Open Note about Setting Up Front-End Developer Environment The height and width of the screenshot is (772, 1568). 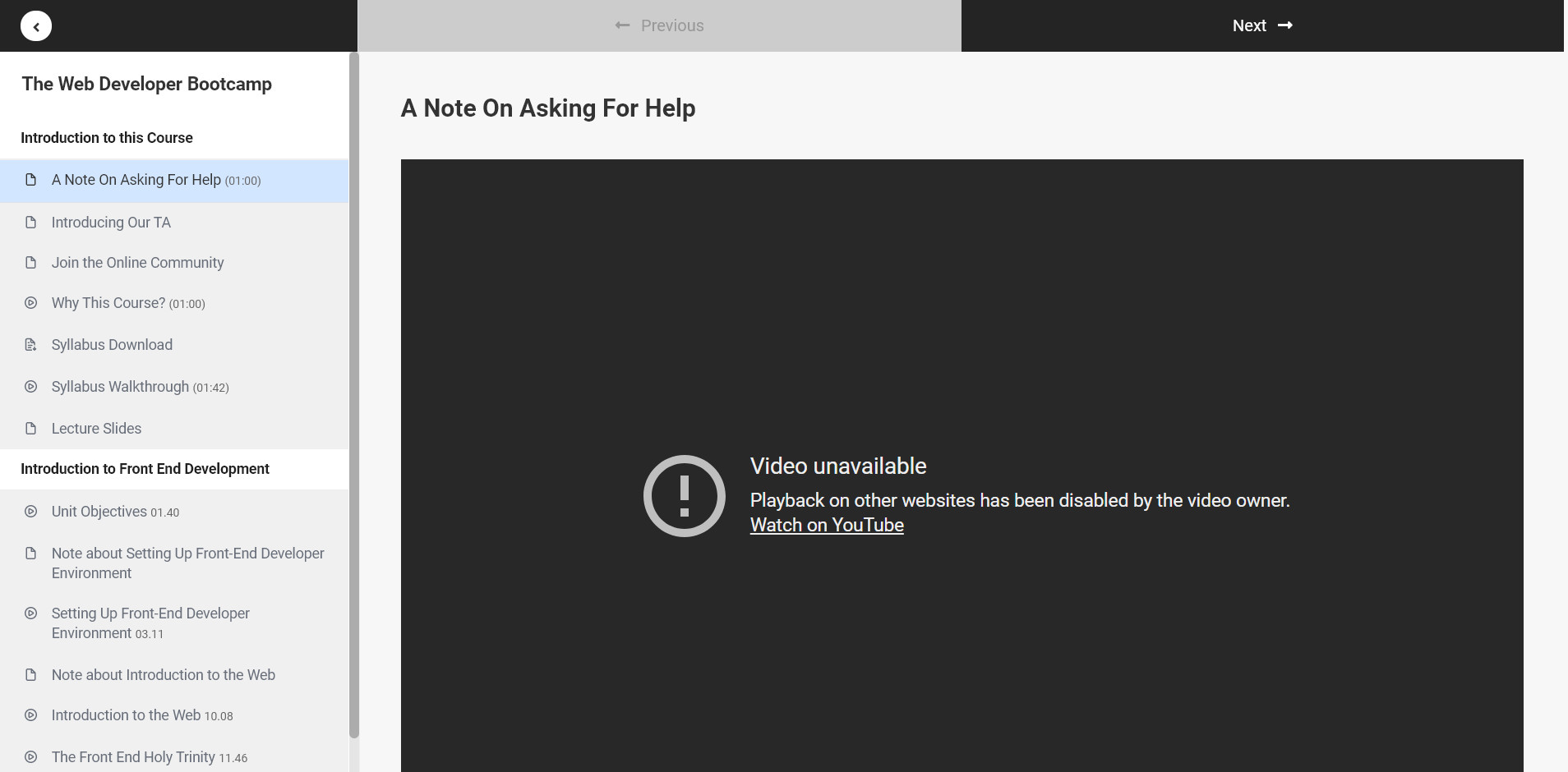[187, 563]
